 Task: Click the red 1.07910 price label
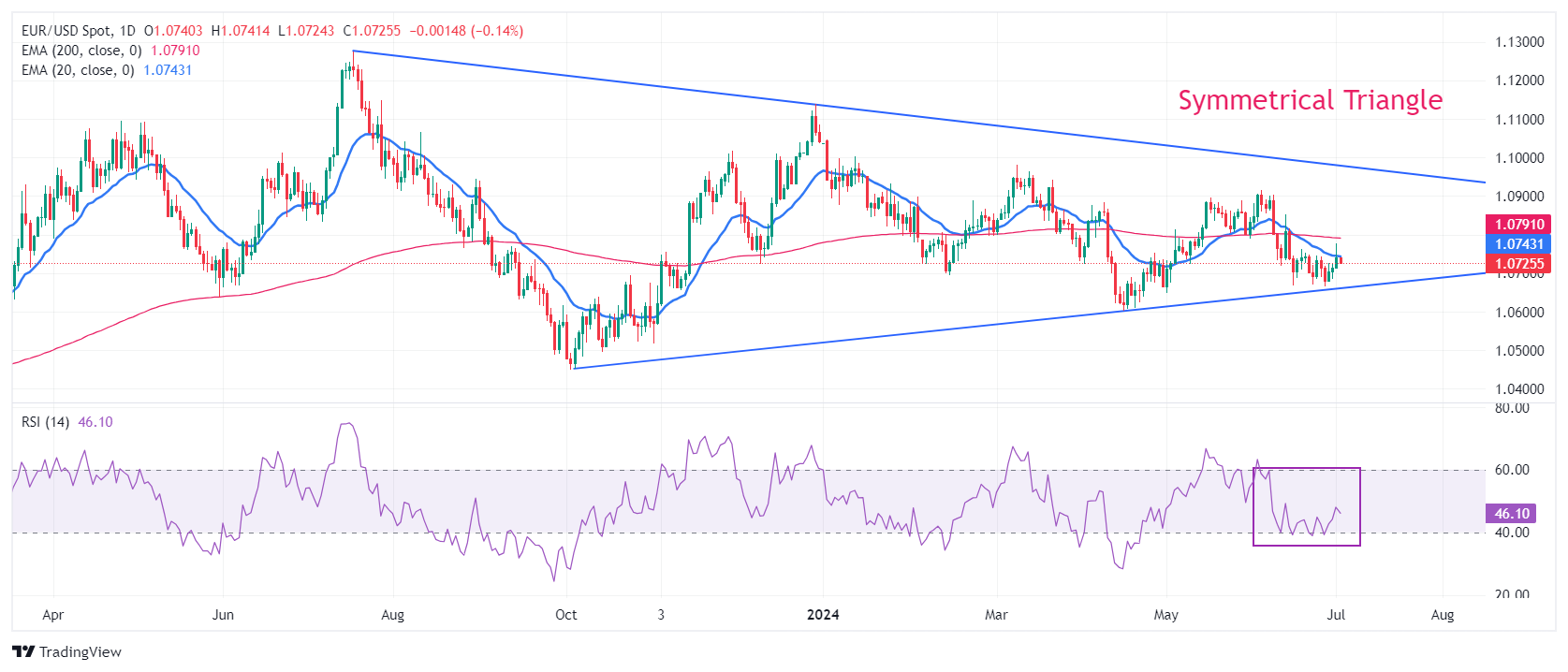click(1518, 225)
